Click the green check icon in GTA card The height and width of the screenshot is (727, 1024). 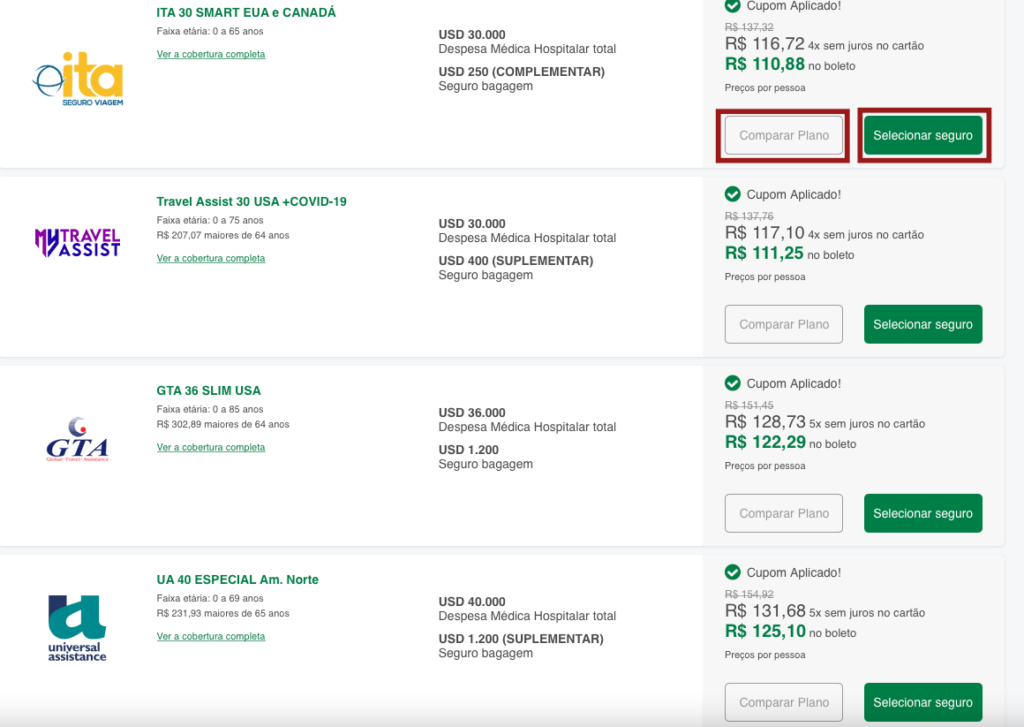733,383
